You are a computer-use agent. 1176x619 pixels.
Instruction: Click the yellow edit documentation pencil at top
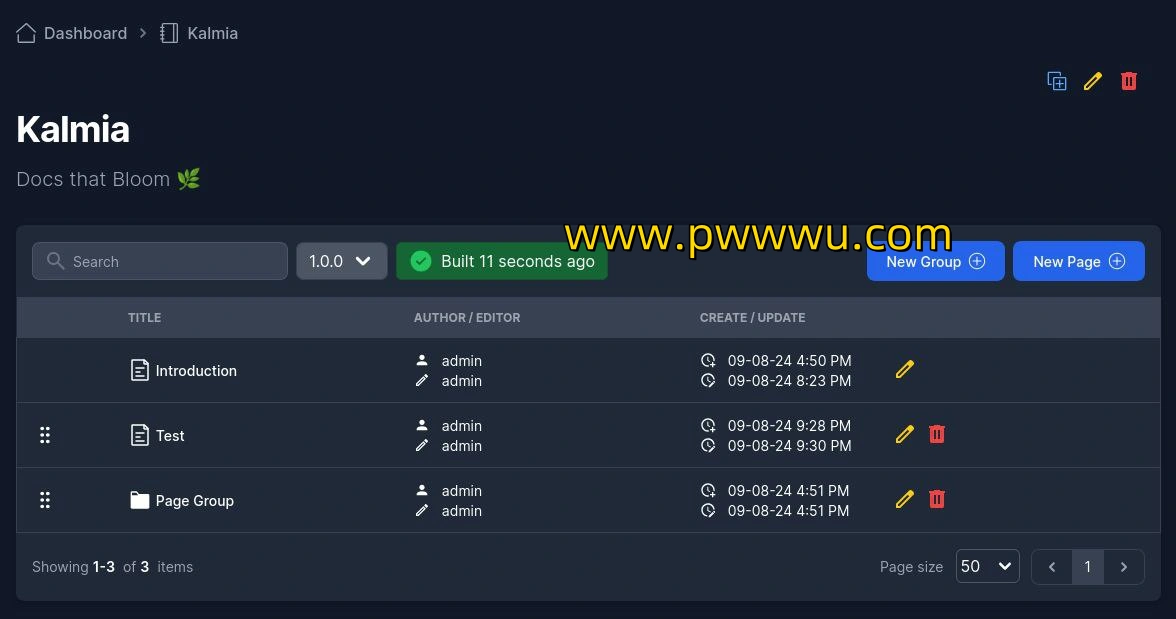(1093, 81)
